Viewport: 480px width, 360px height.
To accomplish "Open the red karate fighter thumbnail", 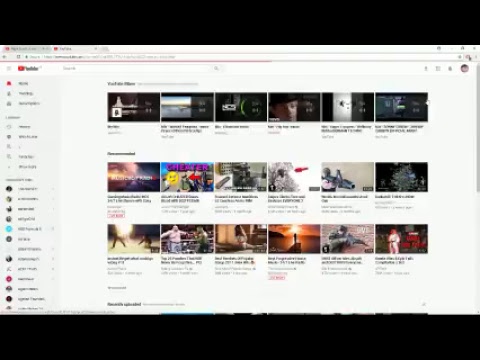I will tap(401, 239).
